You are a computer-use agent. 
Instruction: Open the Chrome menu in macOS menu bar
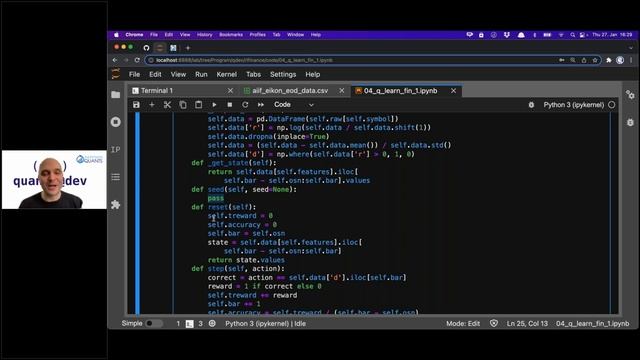(x=134, y=35)
